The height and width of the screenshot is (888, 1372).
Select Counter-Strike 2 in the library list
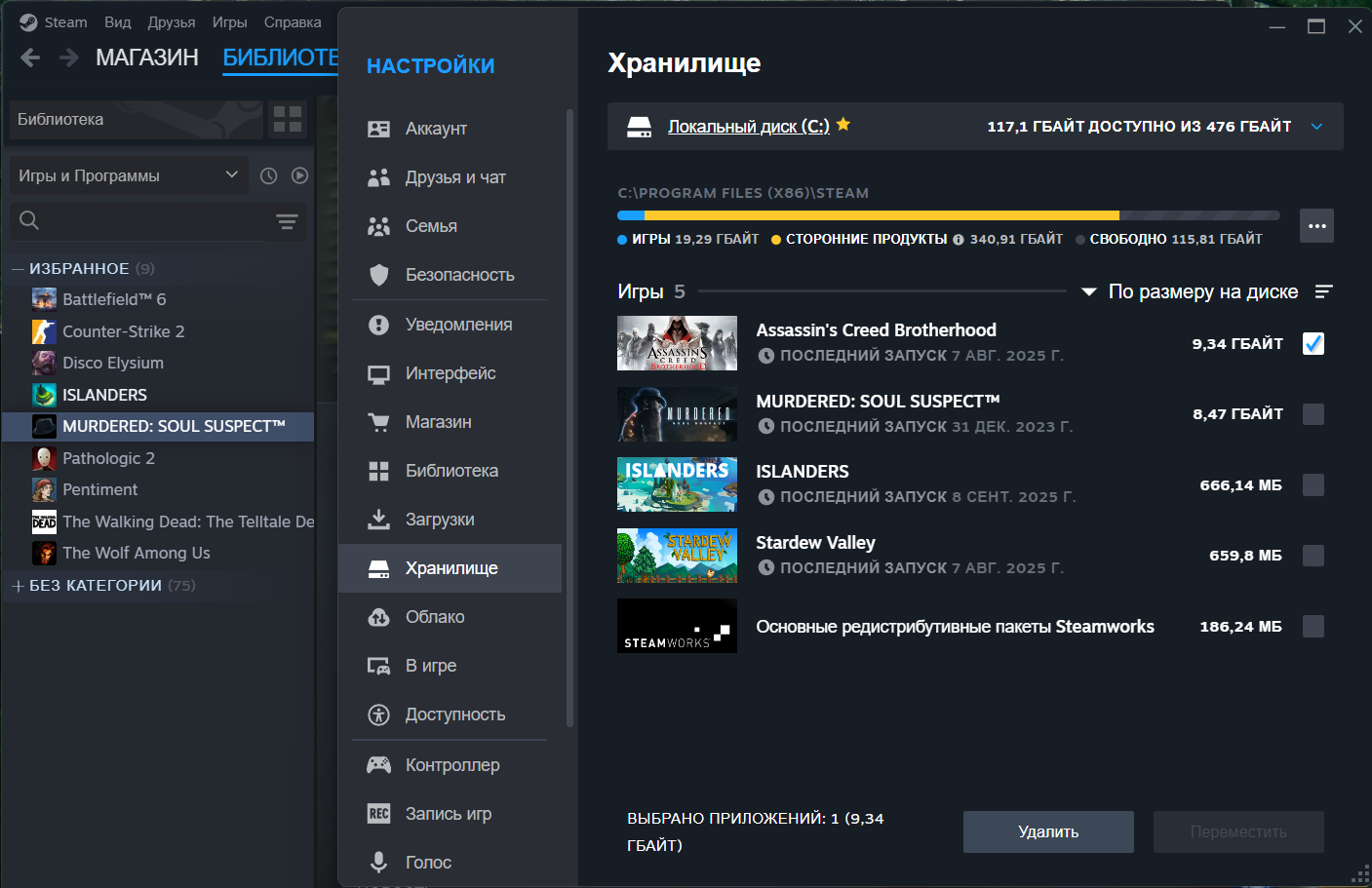point(158,331)
